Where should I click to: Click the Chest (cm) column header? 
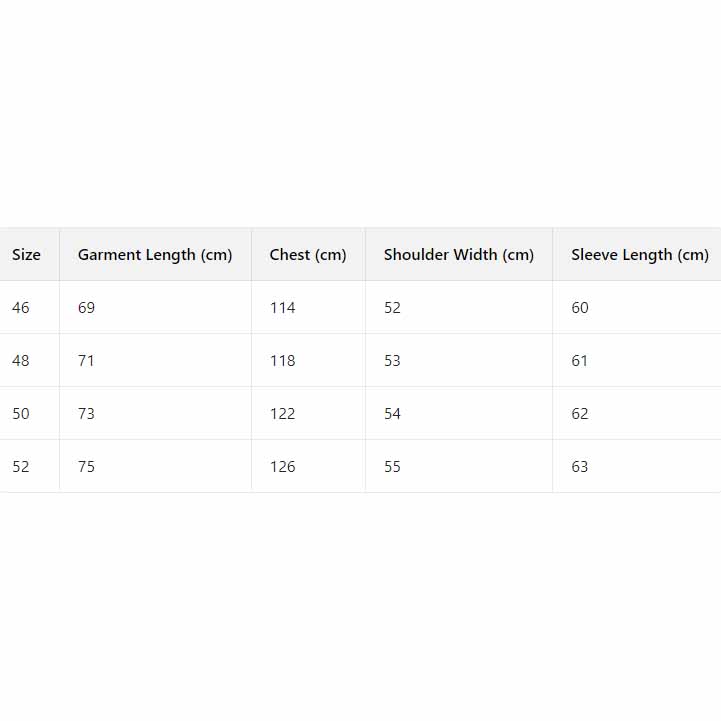click(x=308, y=255)
